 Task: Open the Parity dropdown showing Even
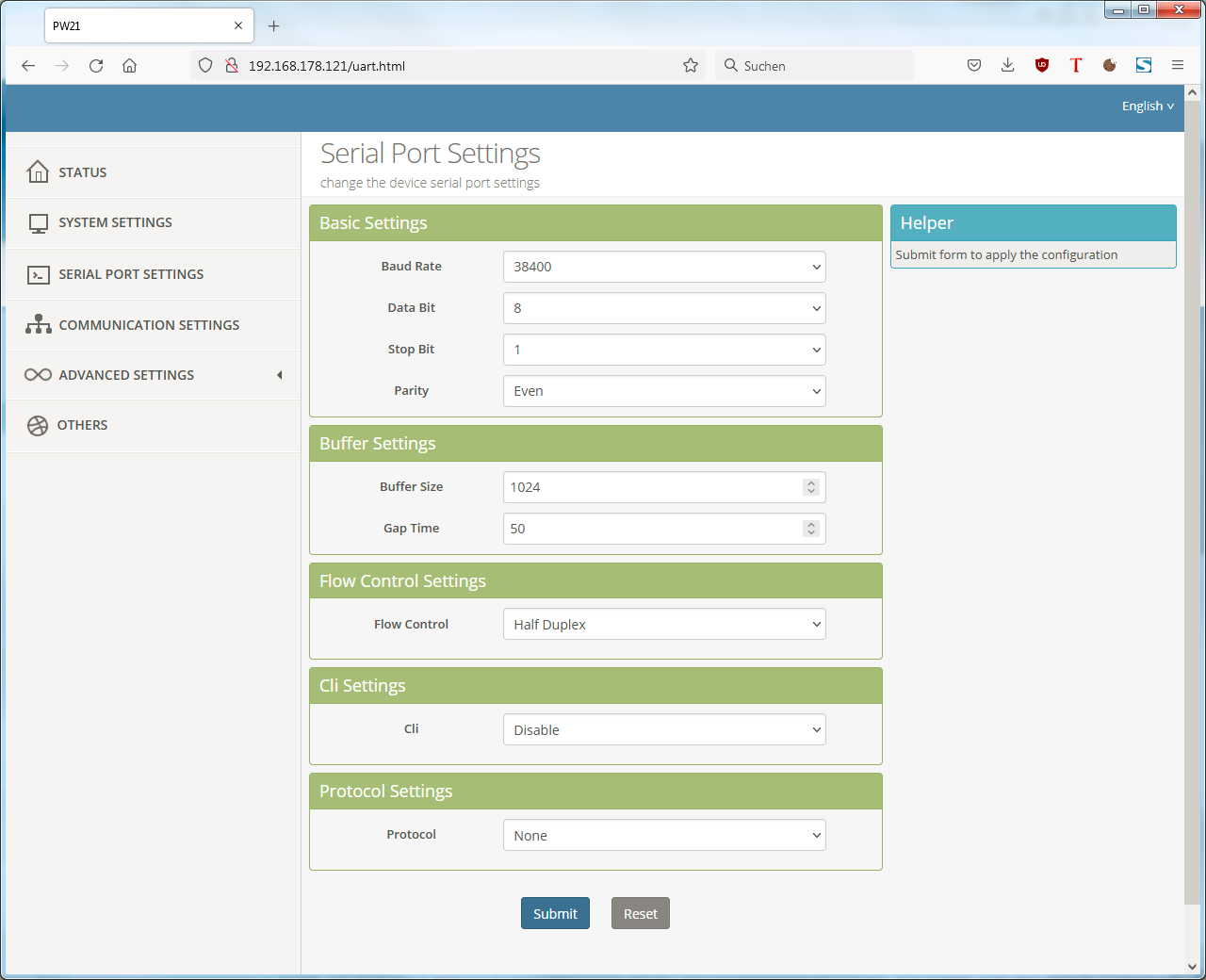click(x=664, y=391)
